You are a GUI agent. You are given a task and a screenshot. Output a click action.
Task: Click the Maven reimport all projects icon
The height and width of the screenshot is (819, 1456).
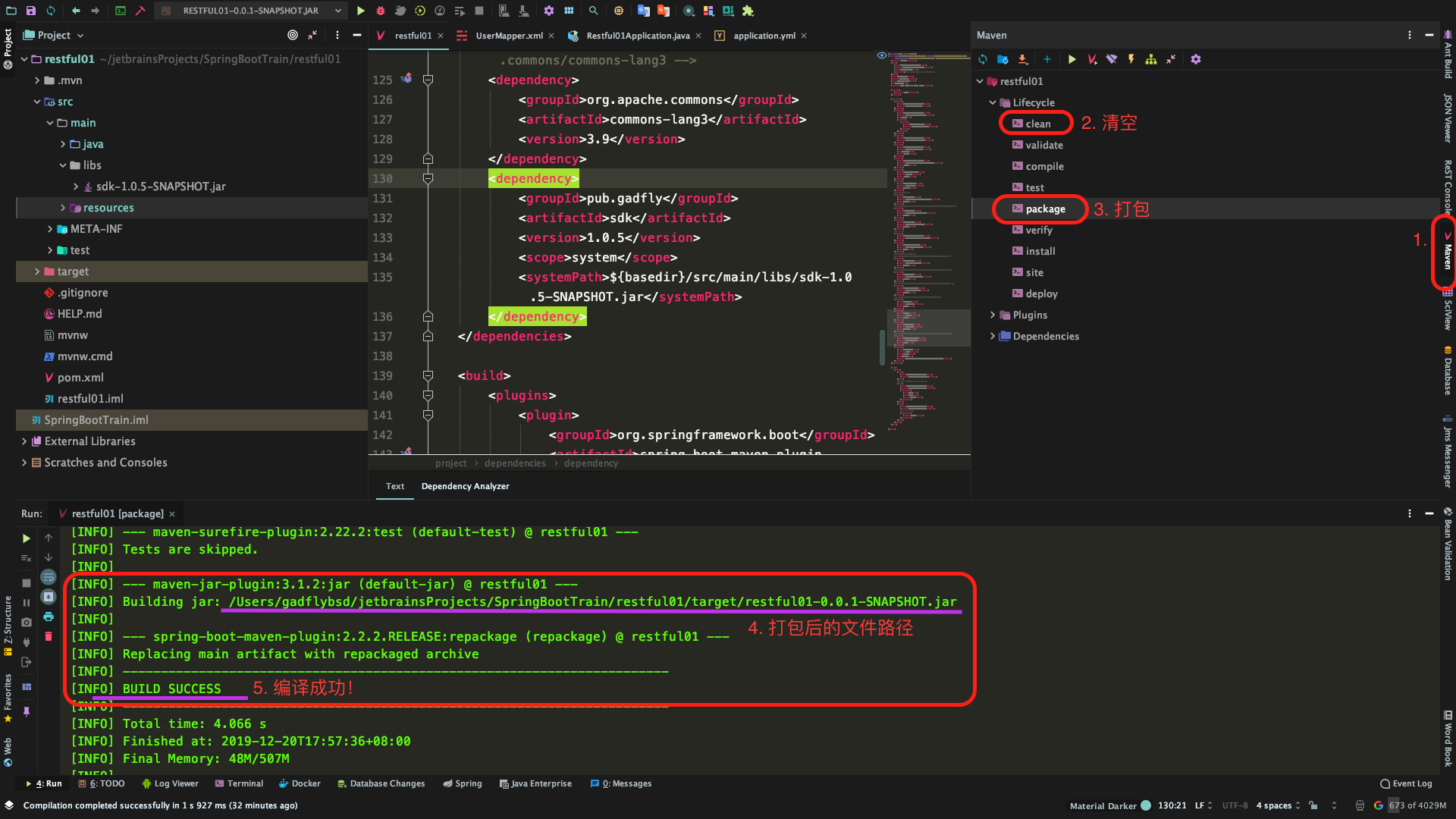coord(983,59)
